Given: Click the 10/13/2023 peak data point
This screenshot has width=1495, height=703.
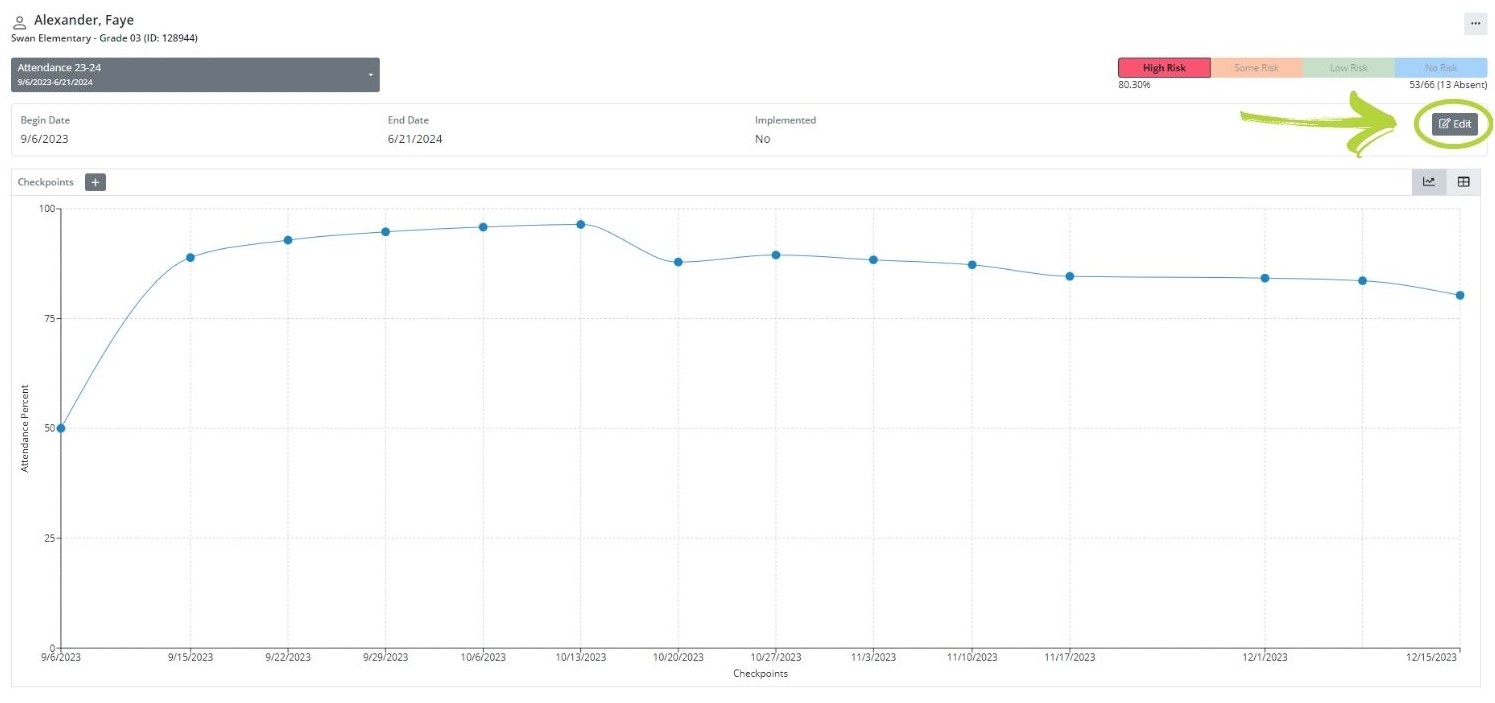Looking at the screenshot, I should point(581,224).
